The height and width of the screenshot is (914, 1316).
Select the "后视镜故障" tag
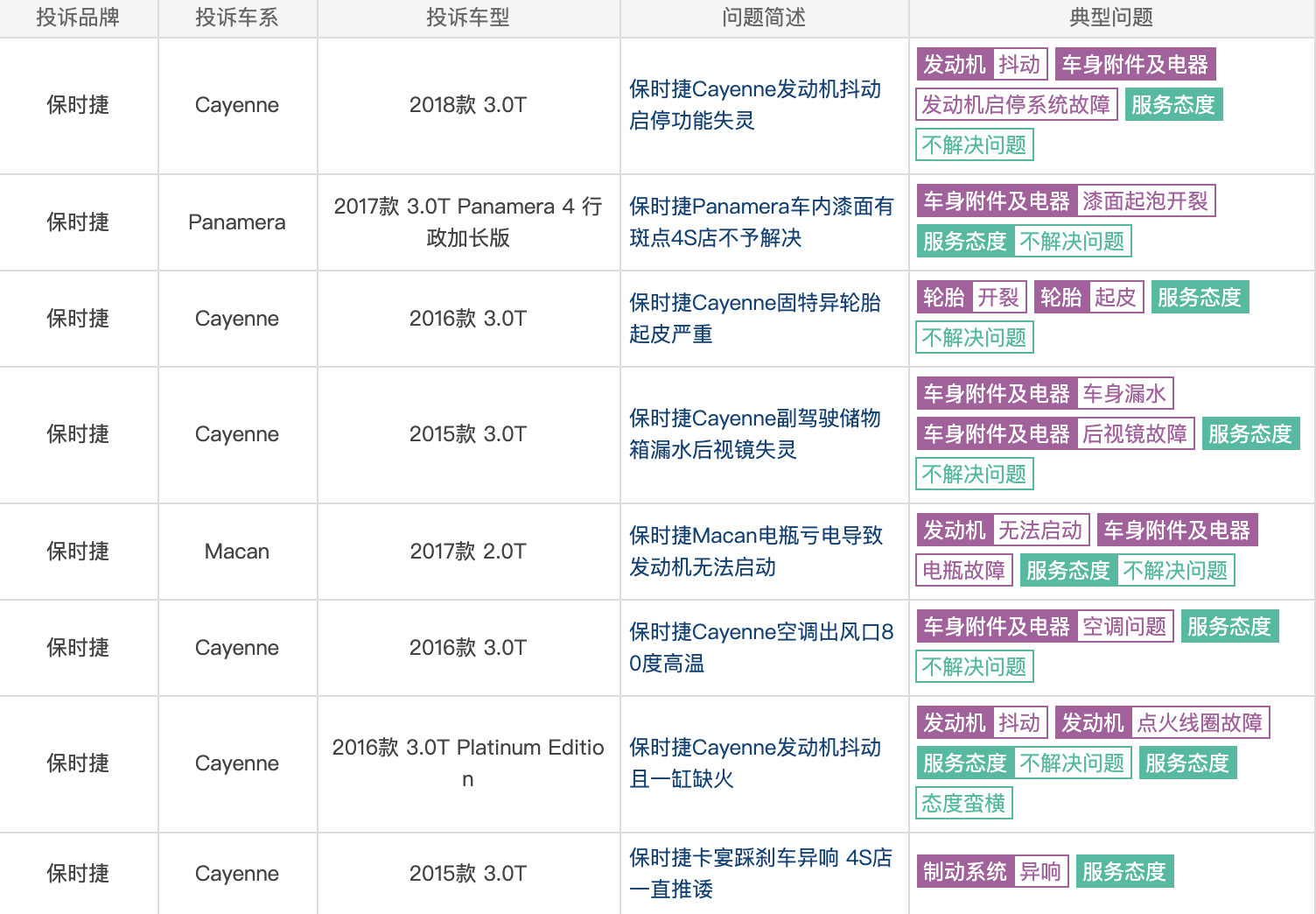click(1135, 434)
